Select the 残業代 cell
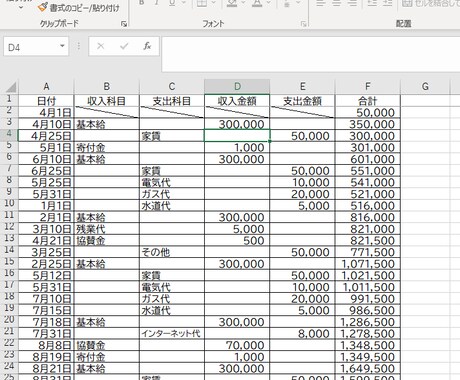 pyautogui.click(x=106, y=229)
